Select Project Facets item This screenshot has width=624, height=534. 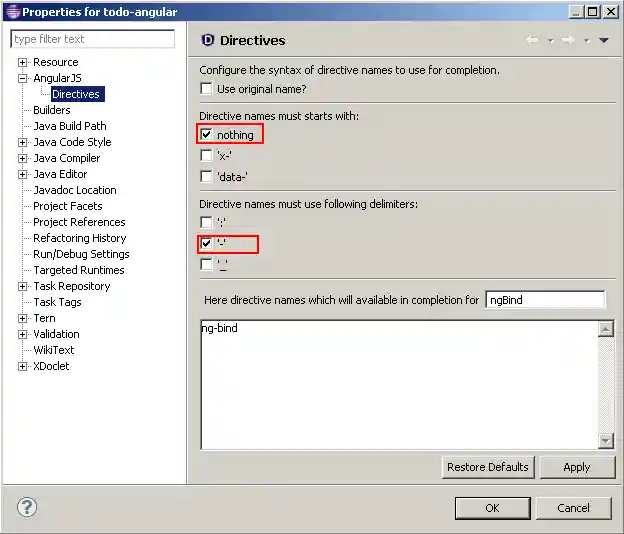68,206
